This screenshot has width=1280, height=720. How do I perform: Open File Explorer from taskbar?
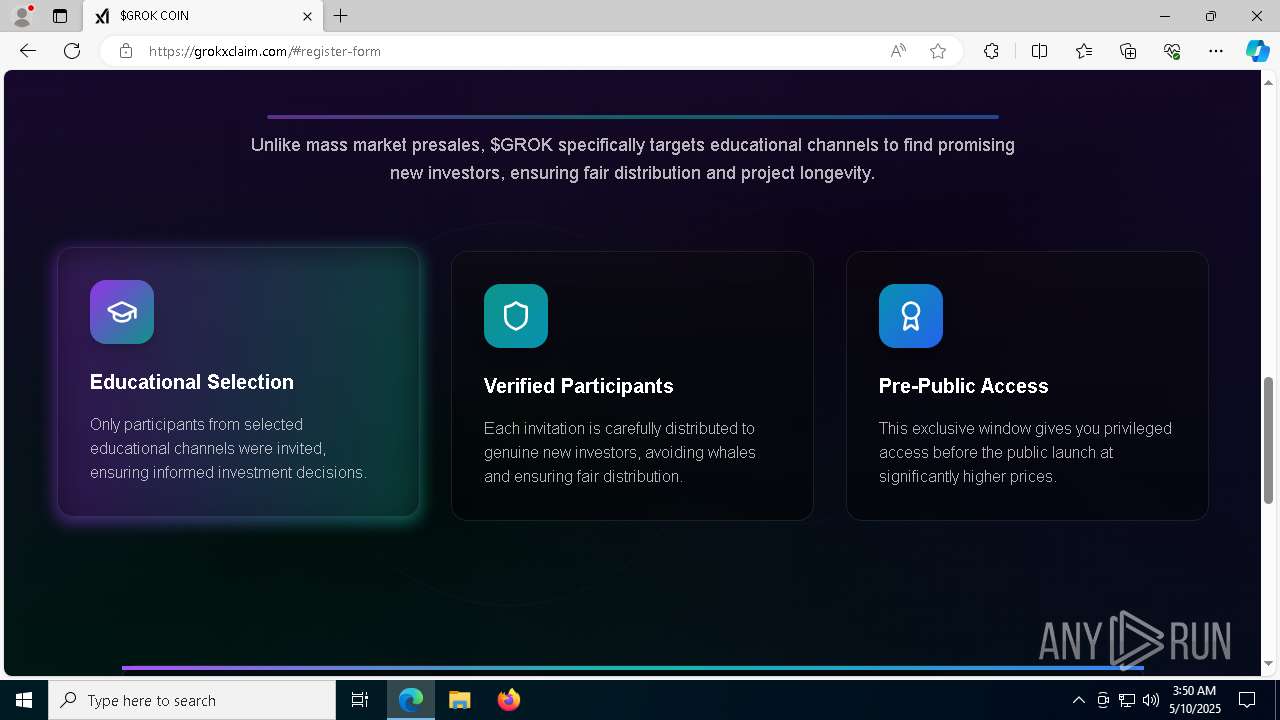coord(459,700)
